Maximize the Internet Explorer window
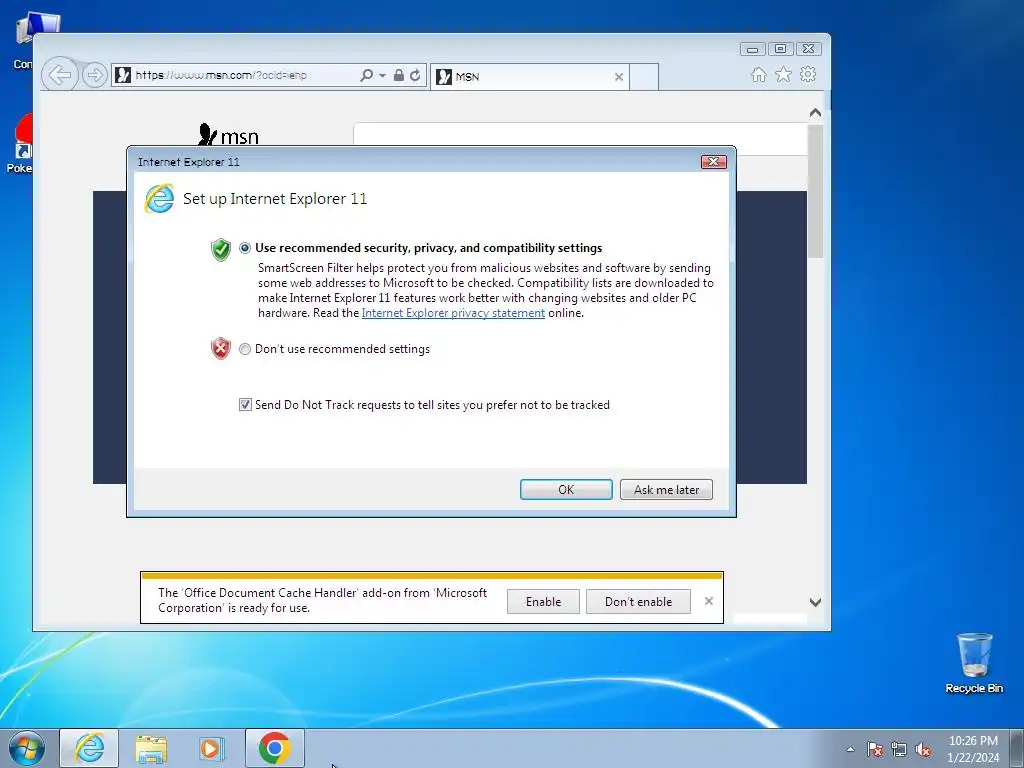This screenshot has width=1024, height=768. click(x=780, y=49)
